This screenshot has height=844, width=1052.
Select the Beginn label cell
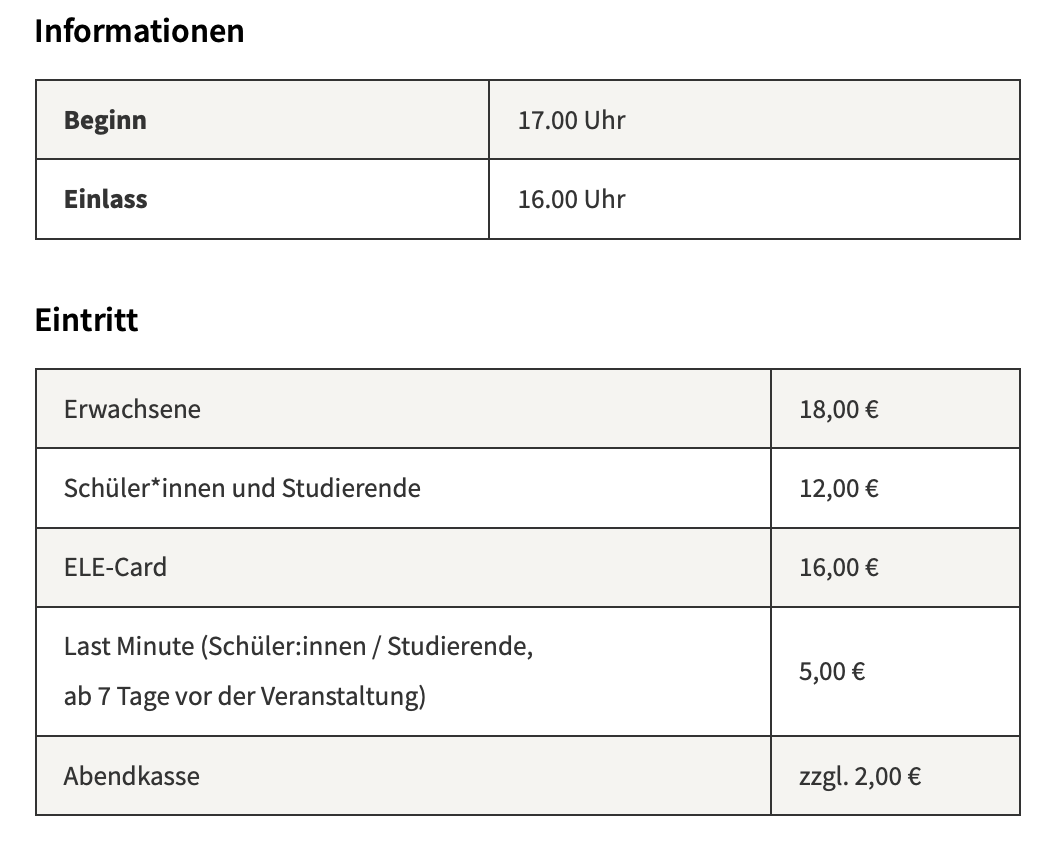(x=262, y=120)
